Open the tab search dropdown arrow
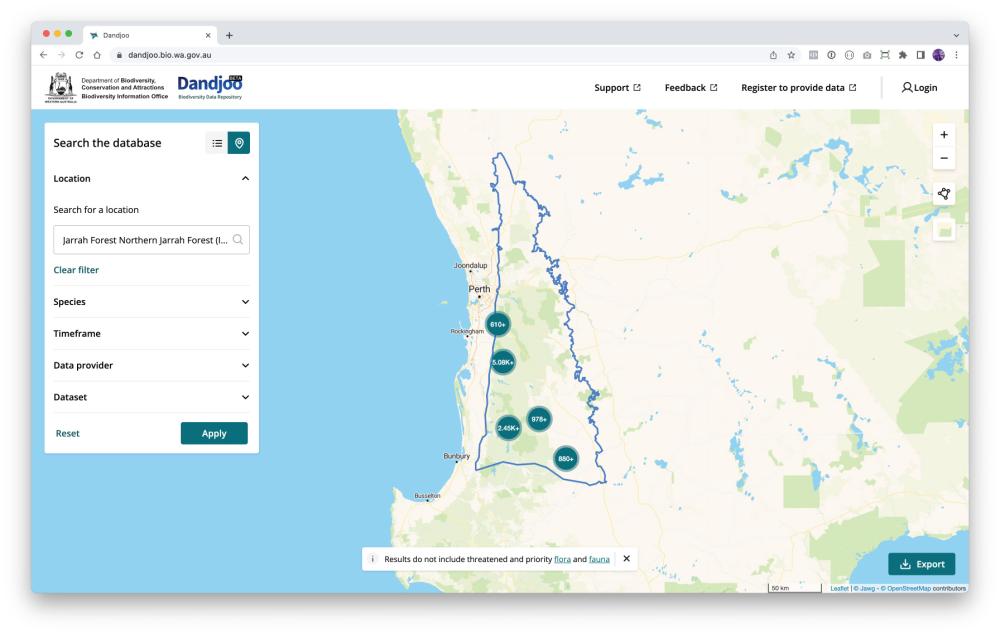The image size is (1000, 634). pos(956,35)
